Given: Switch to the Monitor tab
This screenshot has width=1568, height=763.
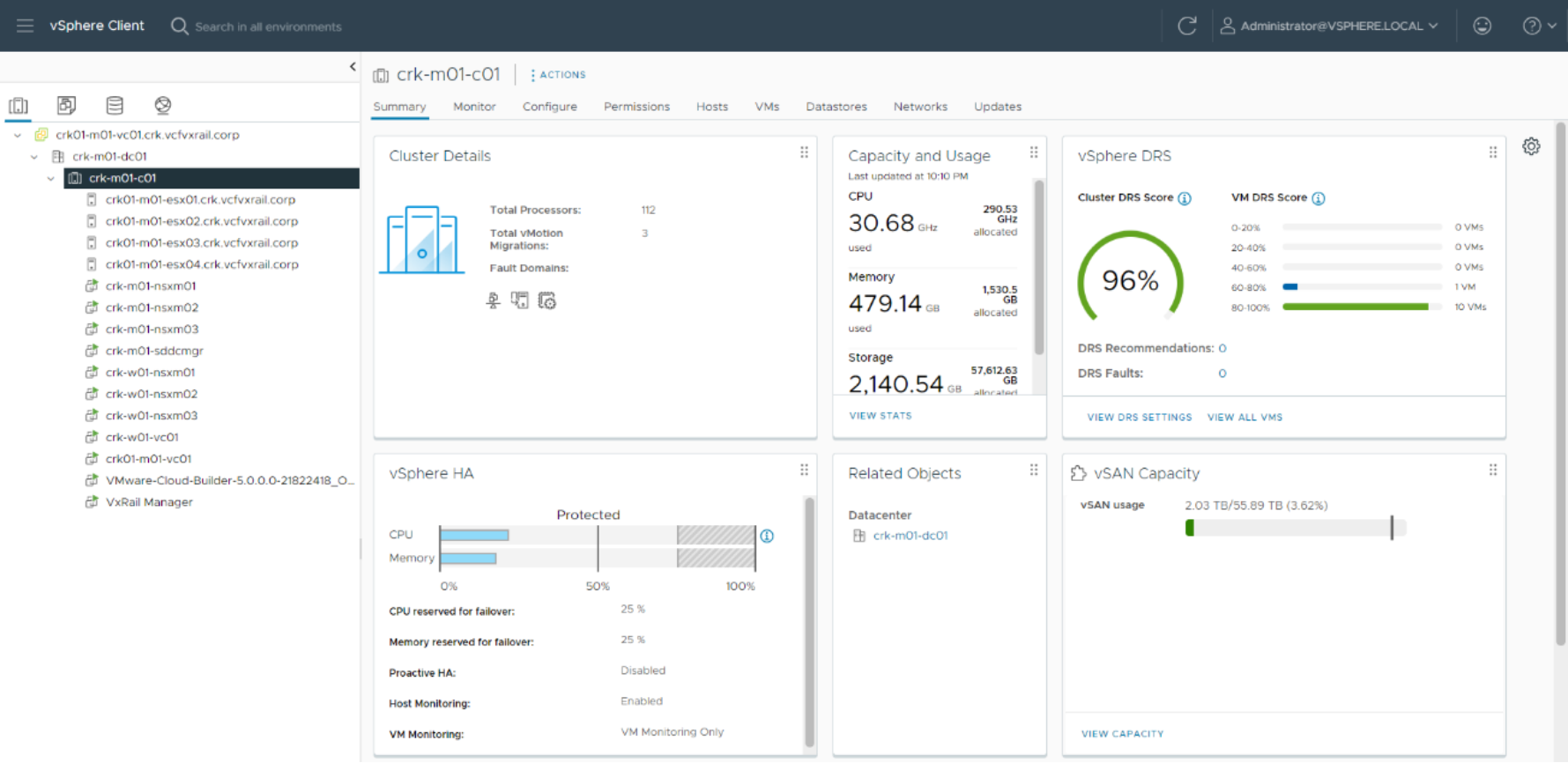Looking at the screenshot, I should pos(474,107).
